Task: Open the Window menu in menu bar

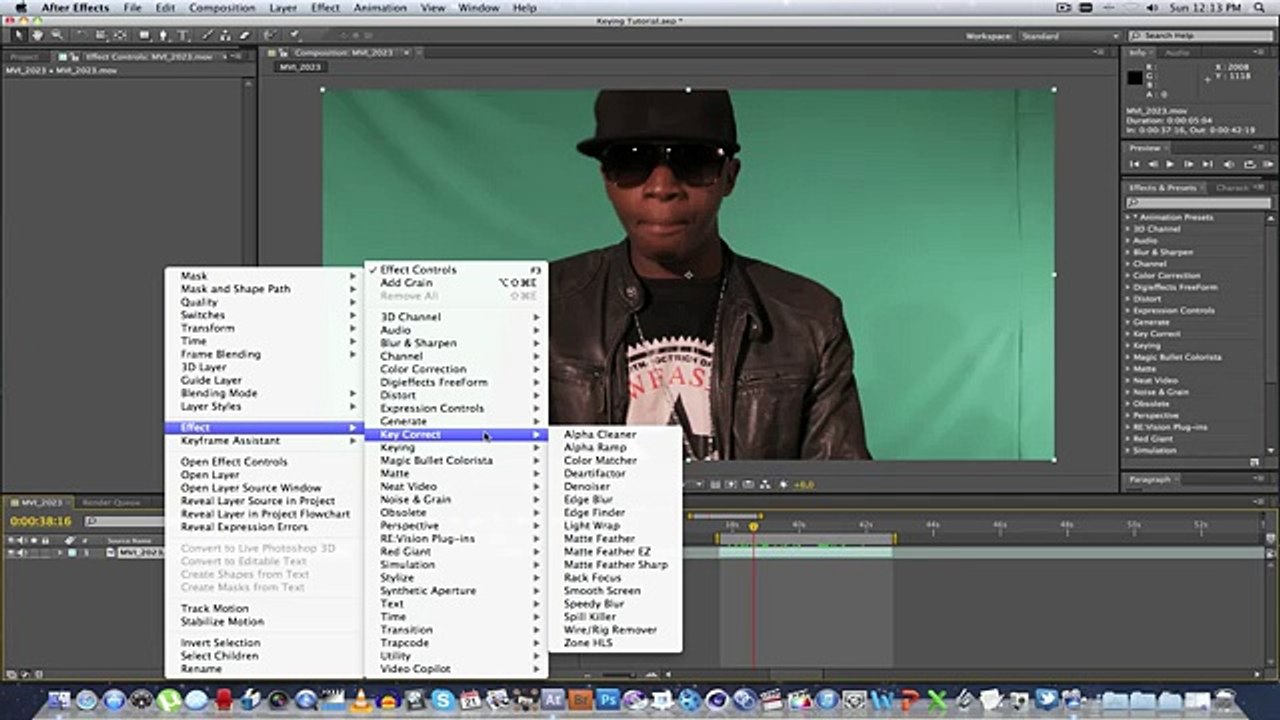Action: (x=478, y=7)
